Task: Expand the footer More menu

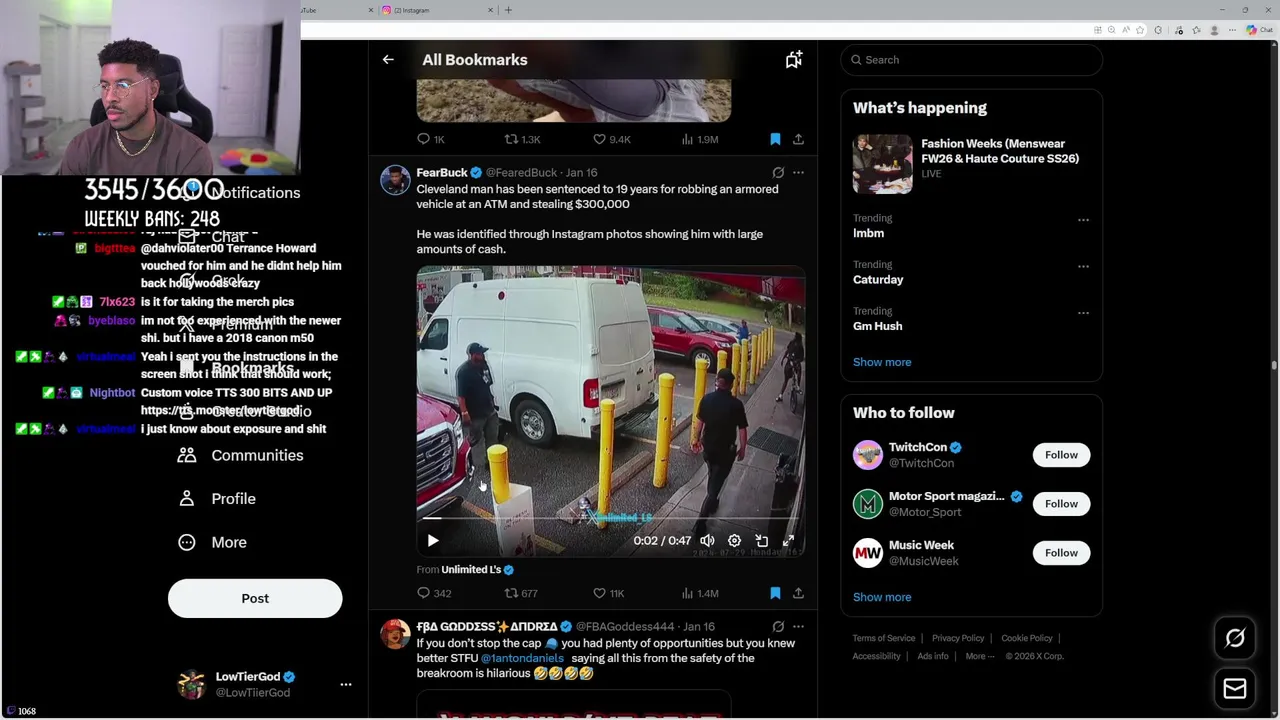Action: point(980,656)
